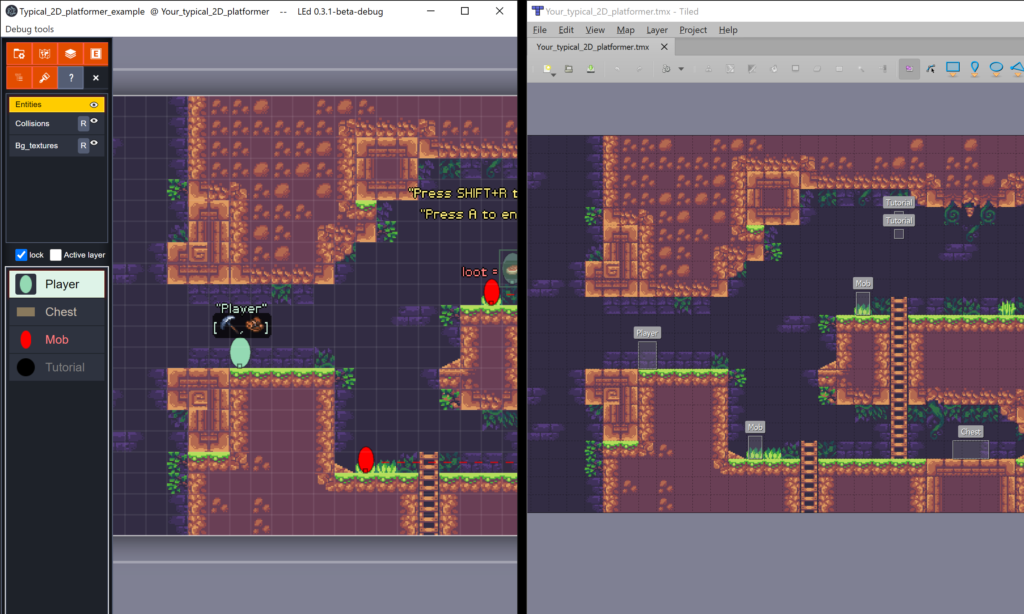Click the green Player color swatch
Screen dimensions: 1024x614
(25, 284)
